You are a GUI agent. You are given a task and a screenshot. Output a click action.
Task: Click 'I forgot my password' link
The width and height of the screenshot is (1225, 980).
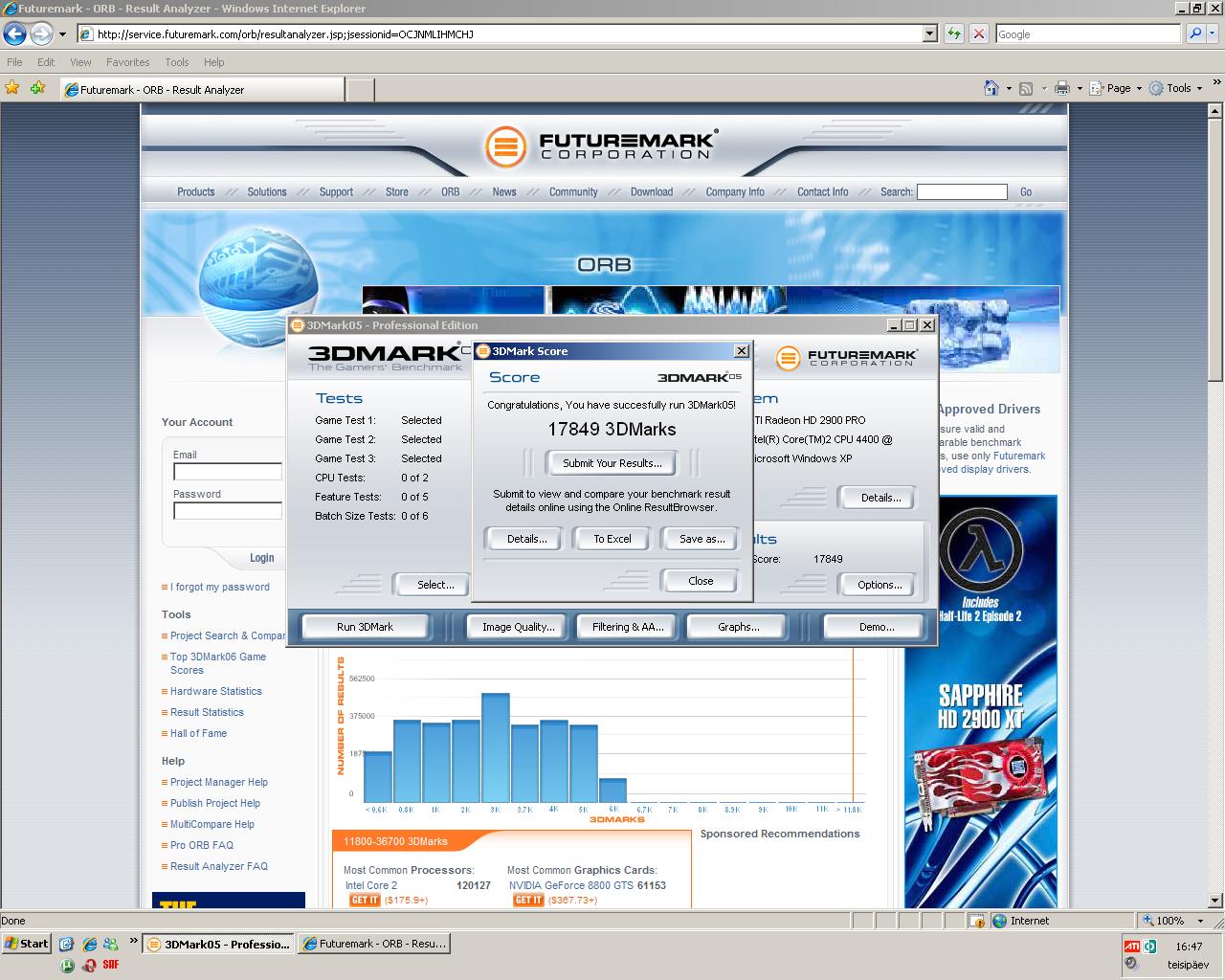220,587
